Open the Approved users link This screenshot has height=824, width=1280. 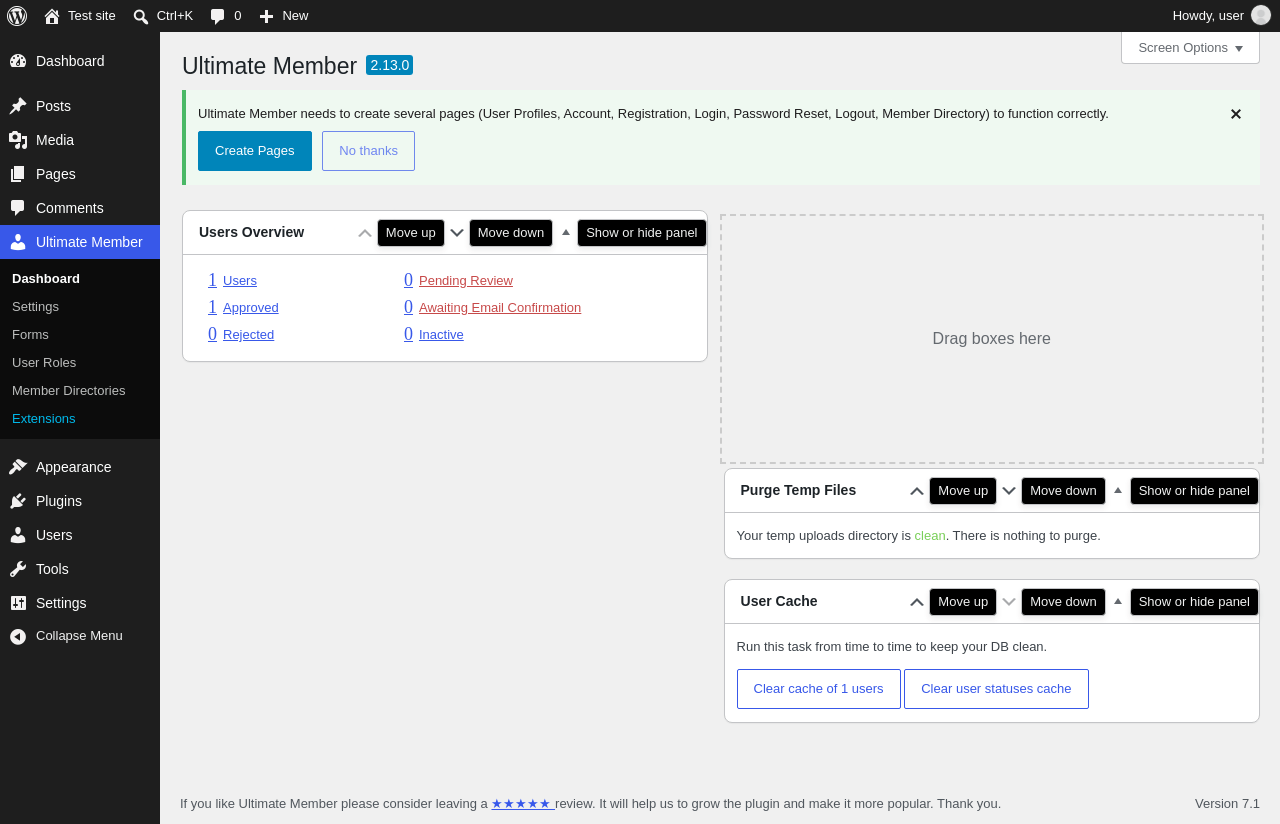[x=251, y=308]
